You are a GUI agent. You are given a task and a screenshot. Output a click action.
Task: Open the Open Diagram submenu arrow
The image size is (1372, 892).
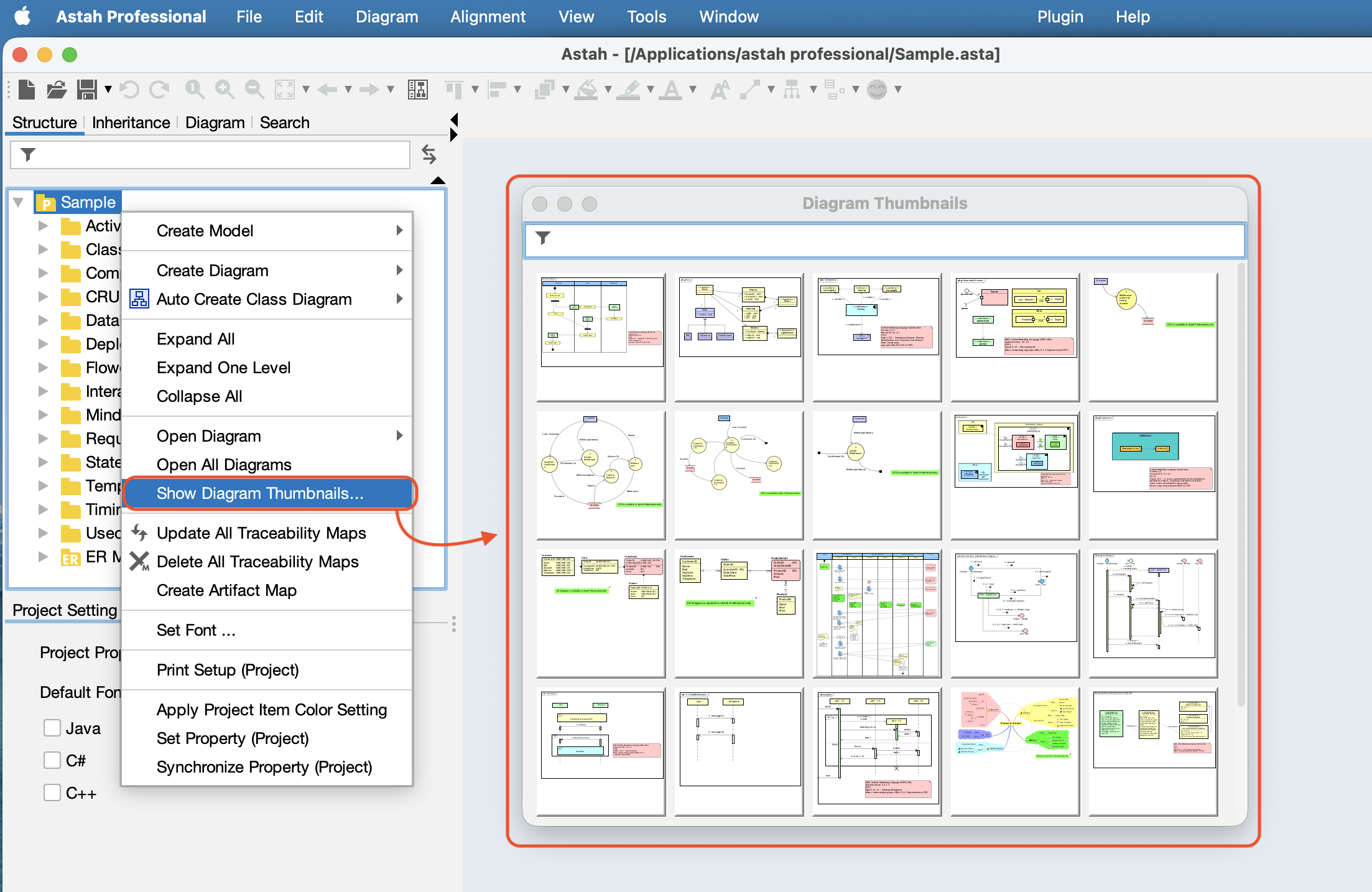pyautogui.click(x=400, y=435)
